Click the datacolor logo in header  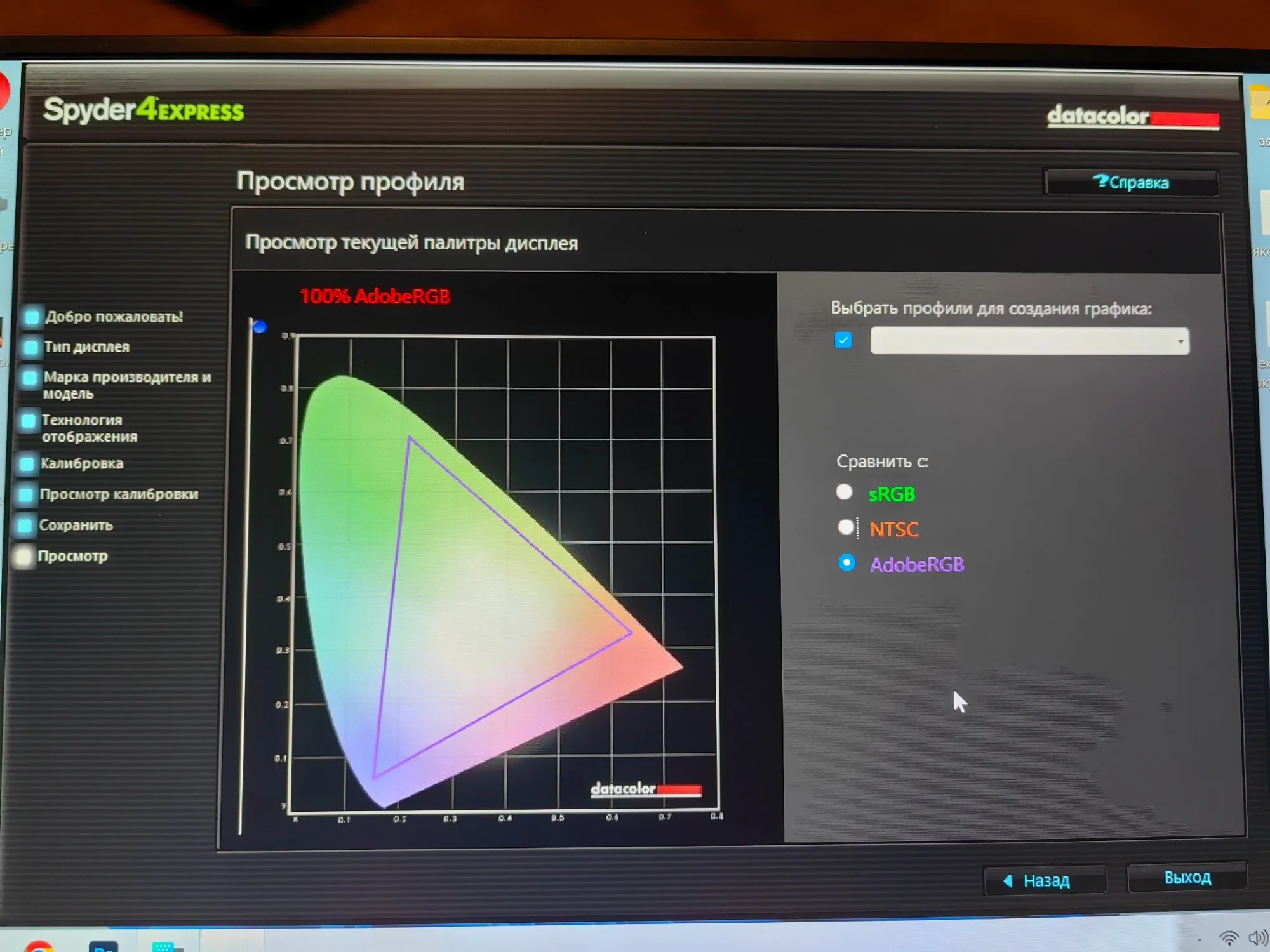coord(1133,117)
